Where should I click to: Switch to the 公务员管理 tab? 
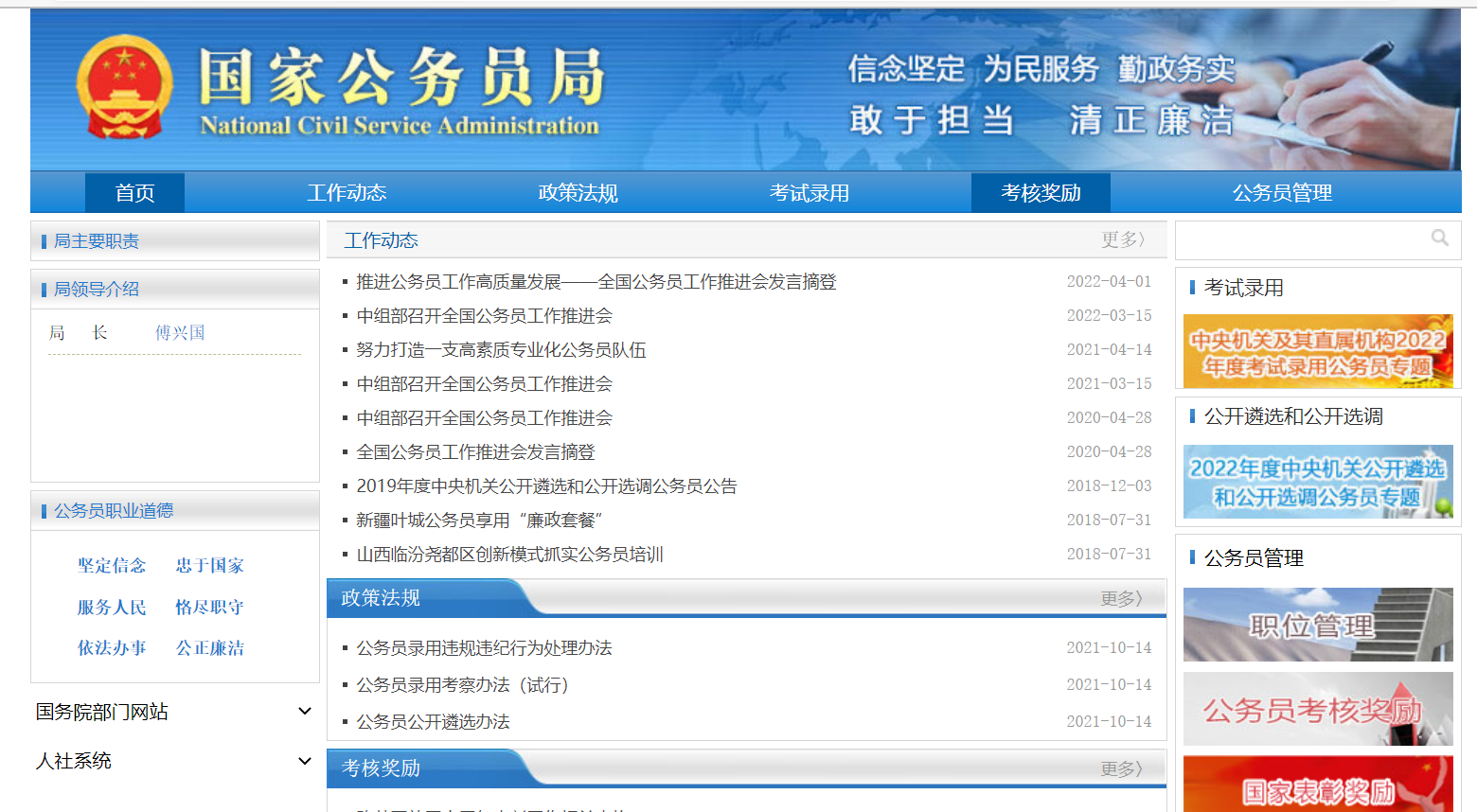[1281, 192]
